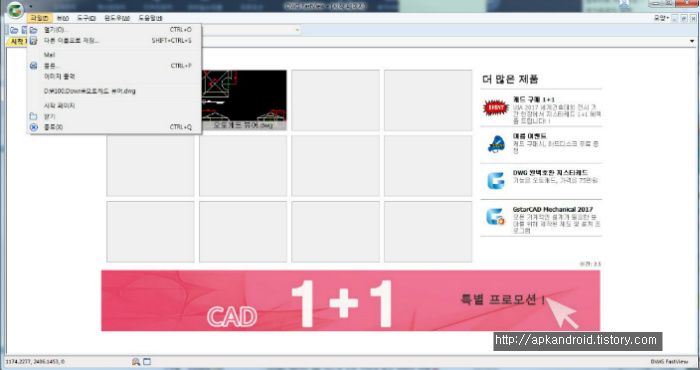Open the 모양 style dropdown at top right
The image size is (700, 370).
tap(660, 18)
